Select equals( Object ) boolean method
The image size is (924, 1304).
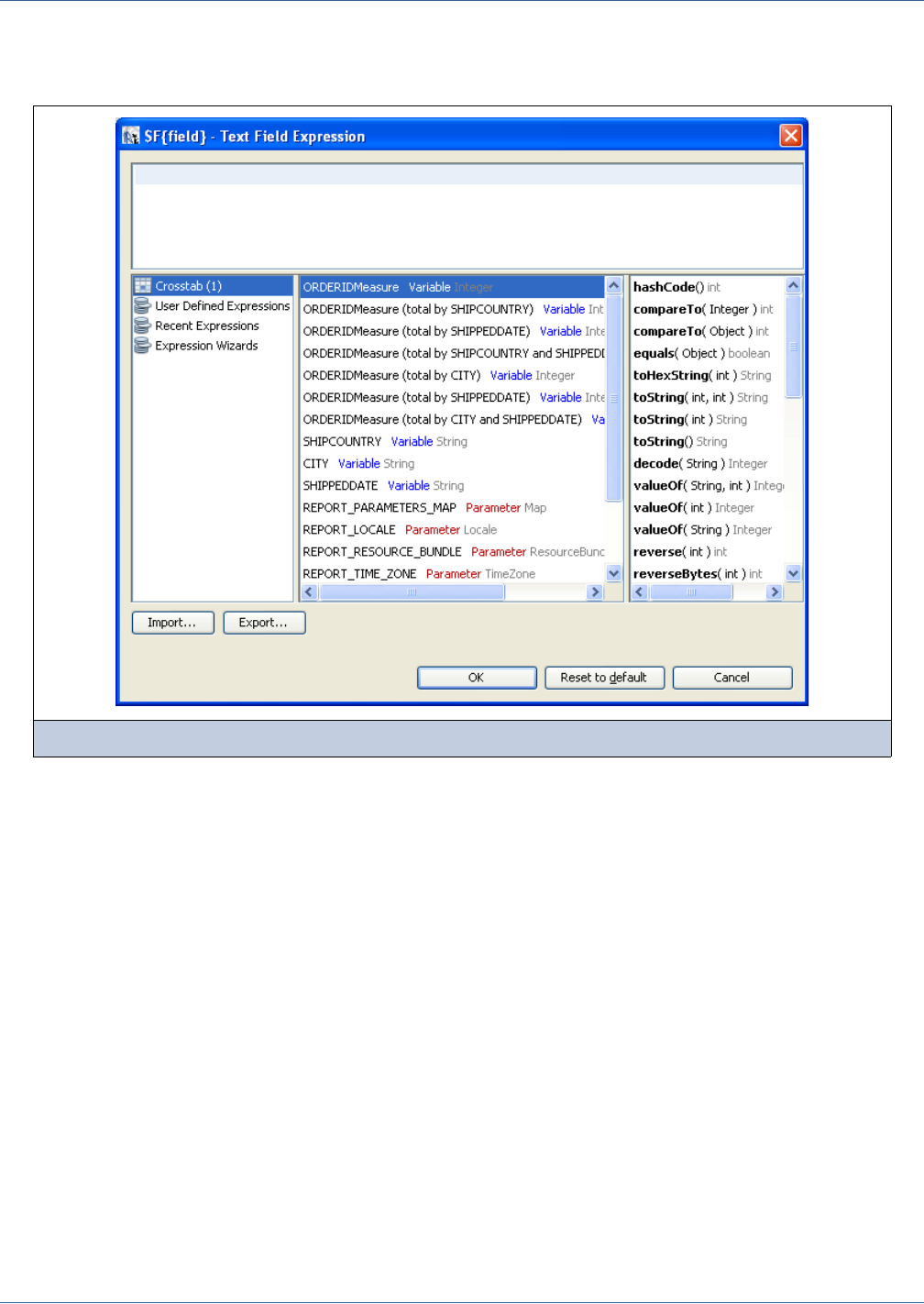click(x=708, y=353)
